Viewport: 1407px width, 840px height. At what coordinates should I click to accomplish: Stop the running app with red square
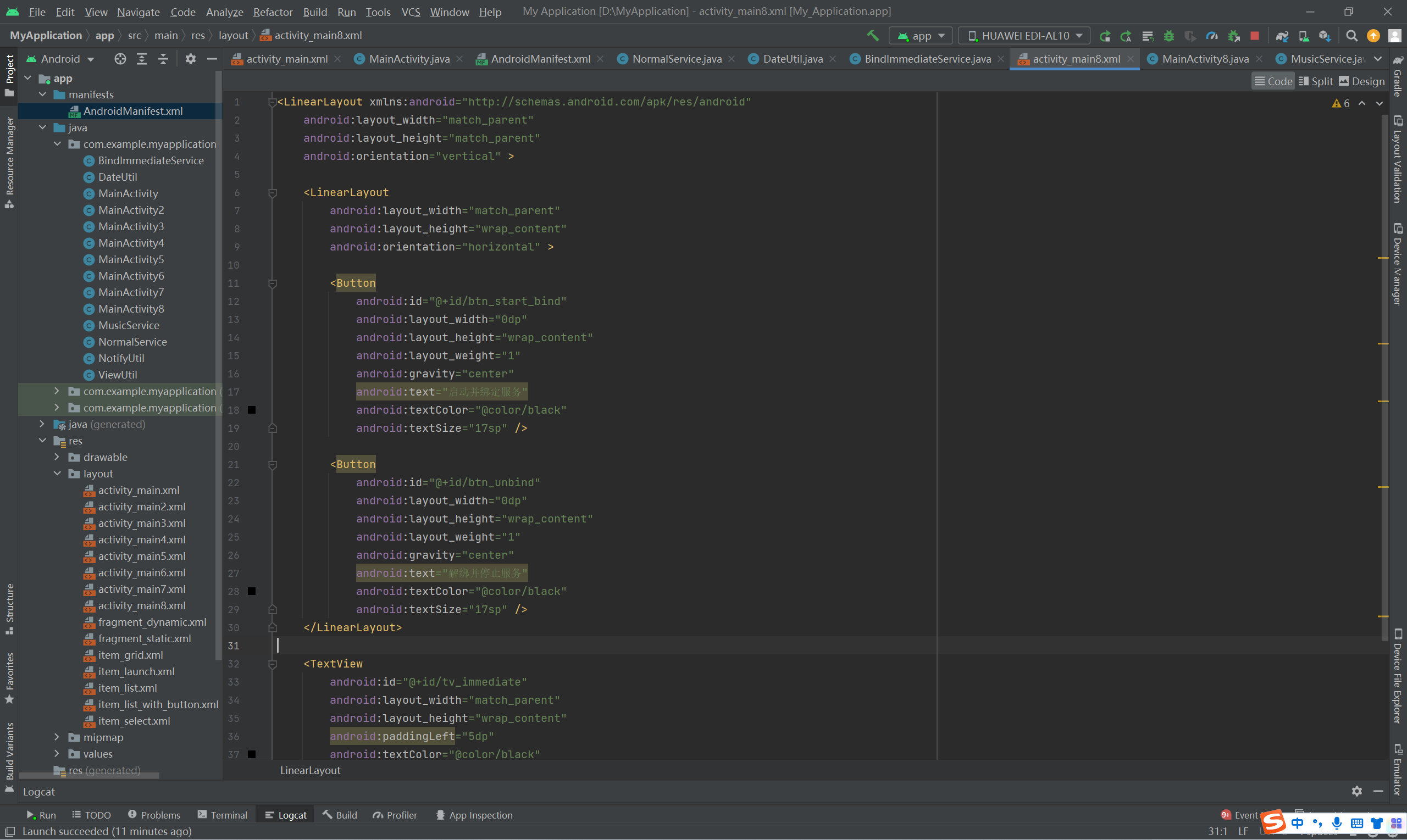(1255, 36)
